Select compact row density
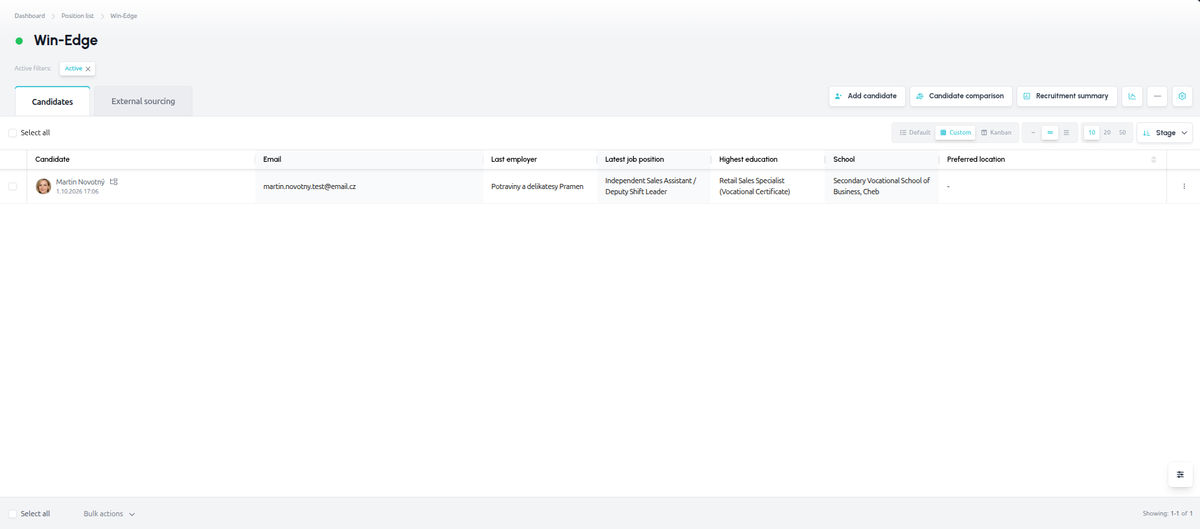 coord(1033,132)
